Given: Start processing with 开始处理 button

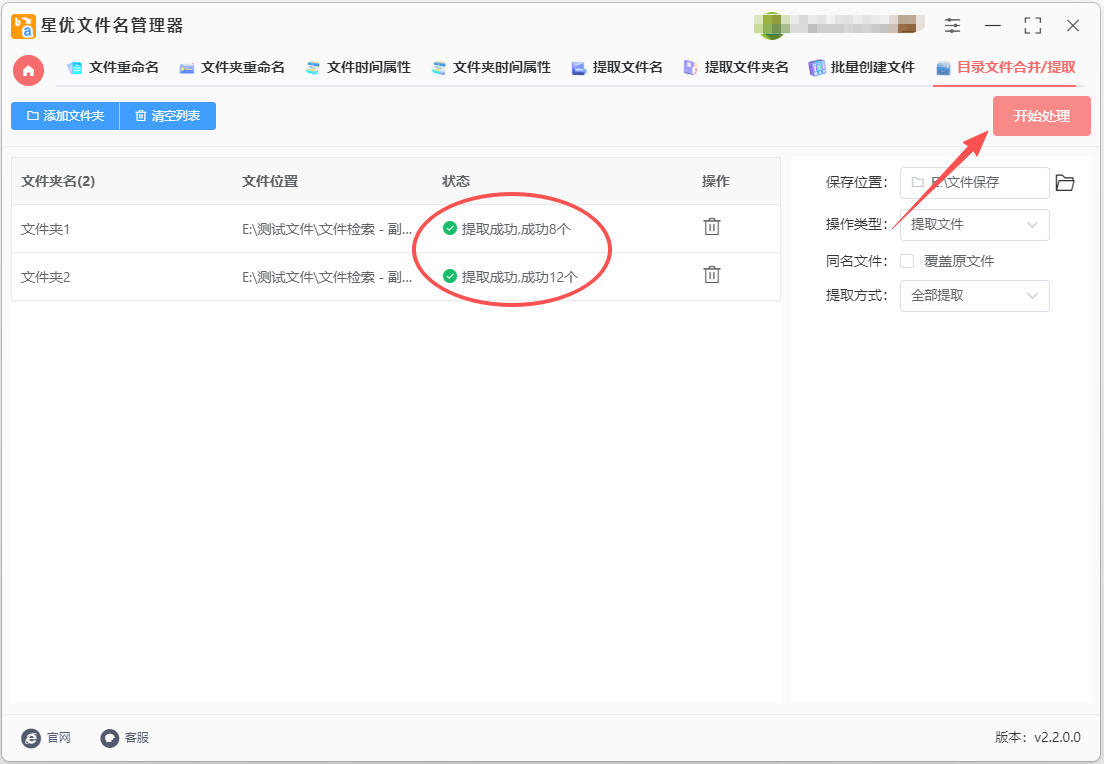Looking at the screenshot, I should [x=1041, y=116].
